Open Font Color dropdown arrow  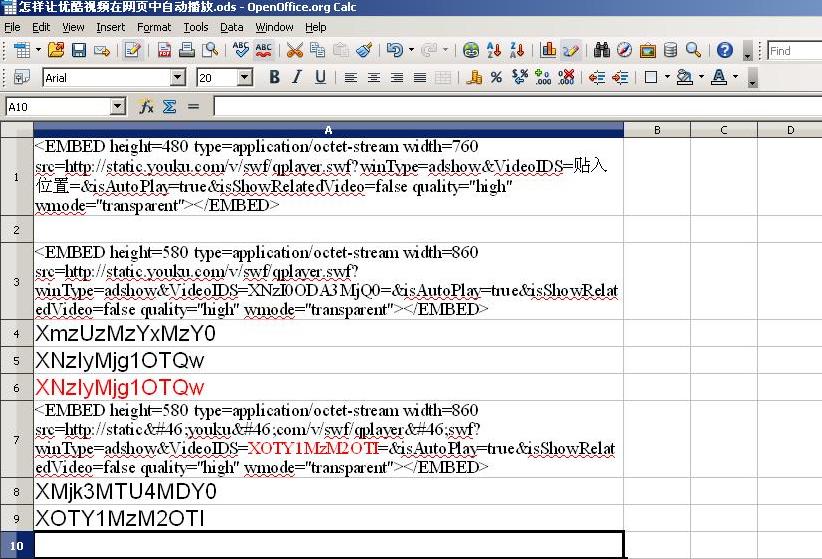tap(736, 78)
